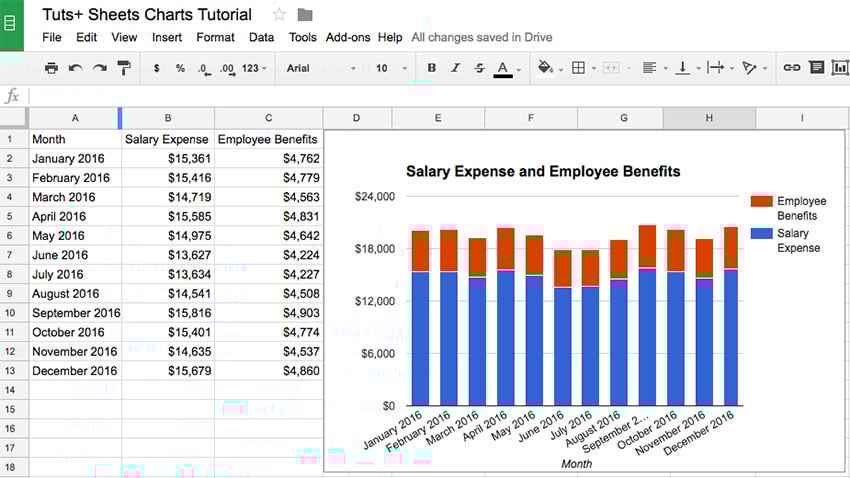Screen dimensions: 850x478
Task: Open the font size 10 dropdown
Action: (393, 68)
